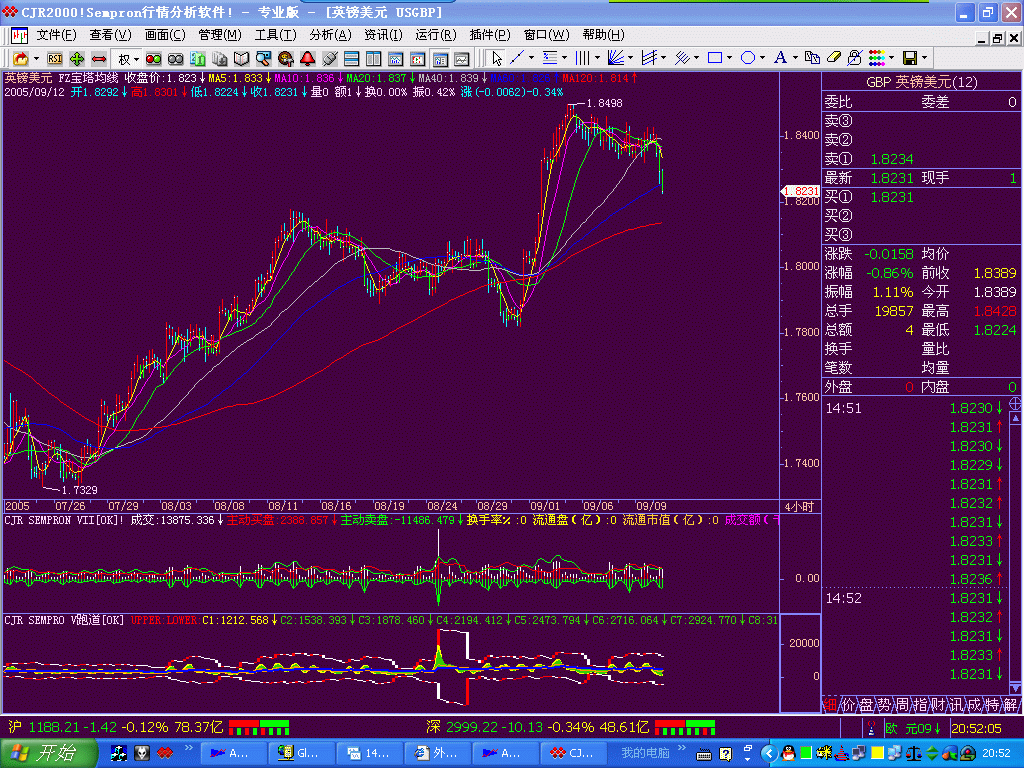
Task: Open the 分析(A) menu
Action: coord(330,35)
